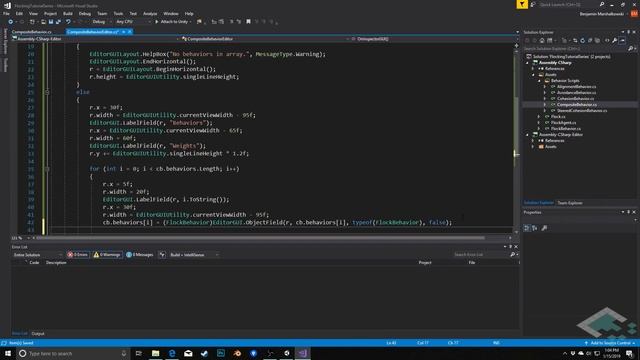The image size is (640, 360).
Task: Click the Solution Explorer Properties wrench icon
Action: pos(614,40)
